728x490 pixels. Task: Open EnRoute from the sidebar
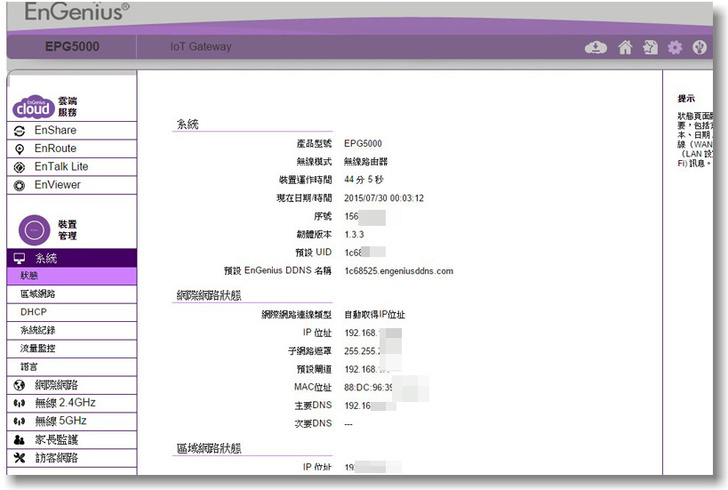pyautogui.click(x=55, y=149)
